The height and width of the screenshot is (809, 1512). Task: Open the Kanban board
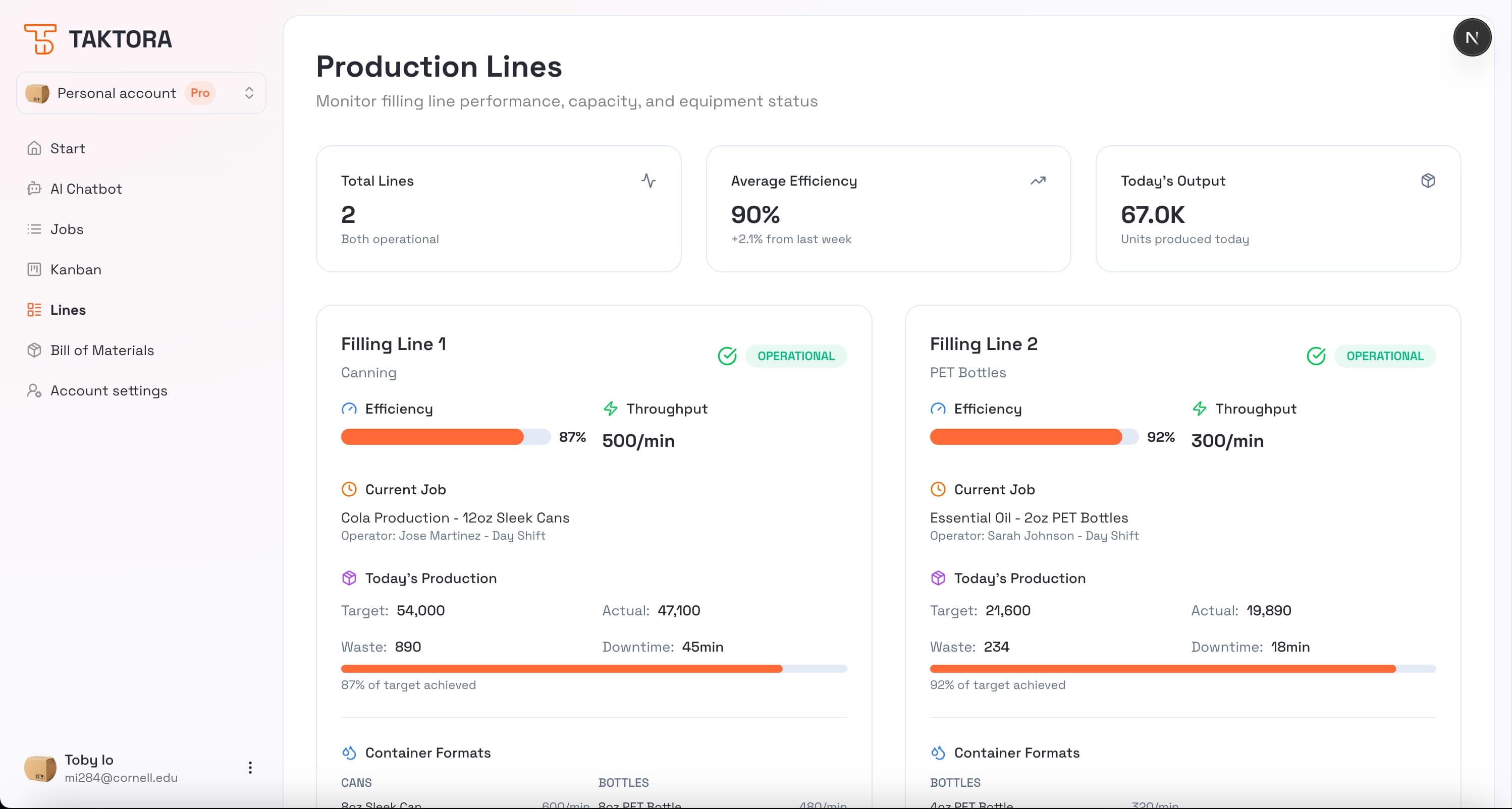click(x=76, y=269)
